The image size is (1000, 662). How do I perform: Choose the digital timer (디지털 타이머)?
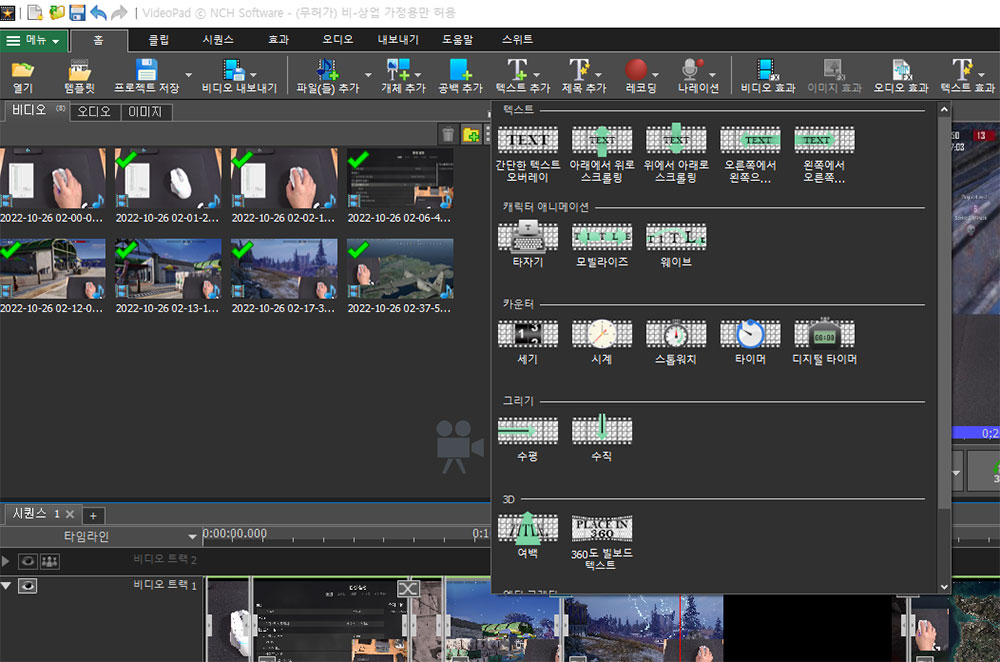point(824,341)
